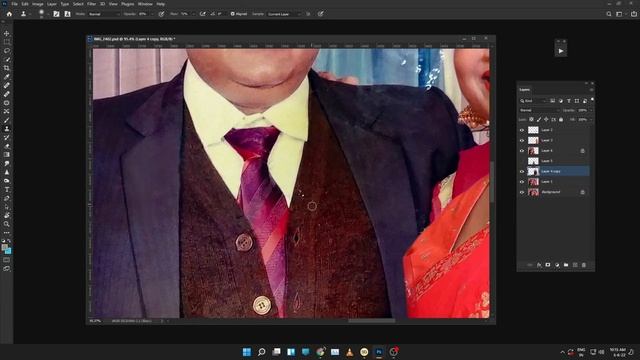Select the Brush tool

point(7,120)
